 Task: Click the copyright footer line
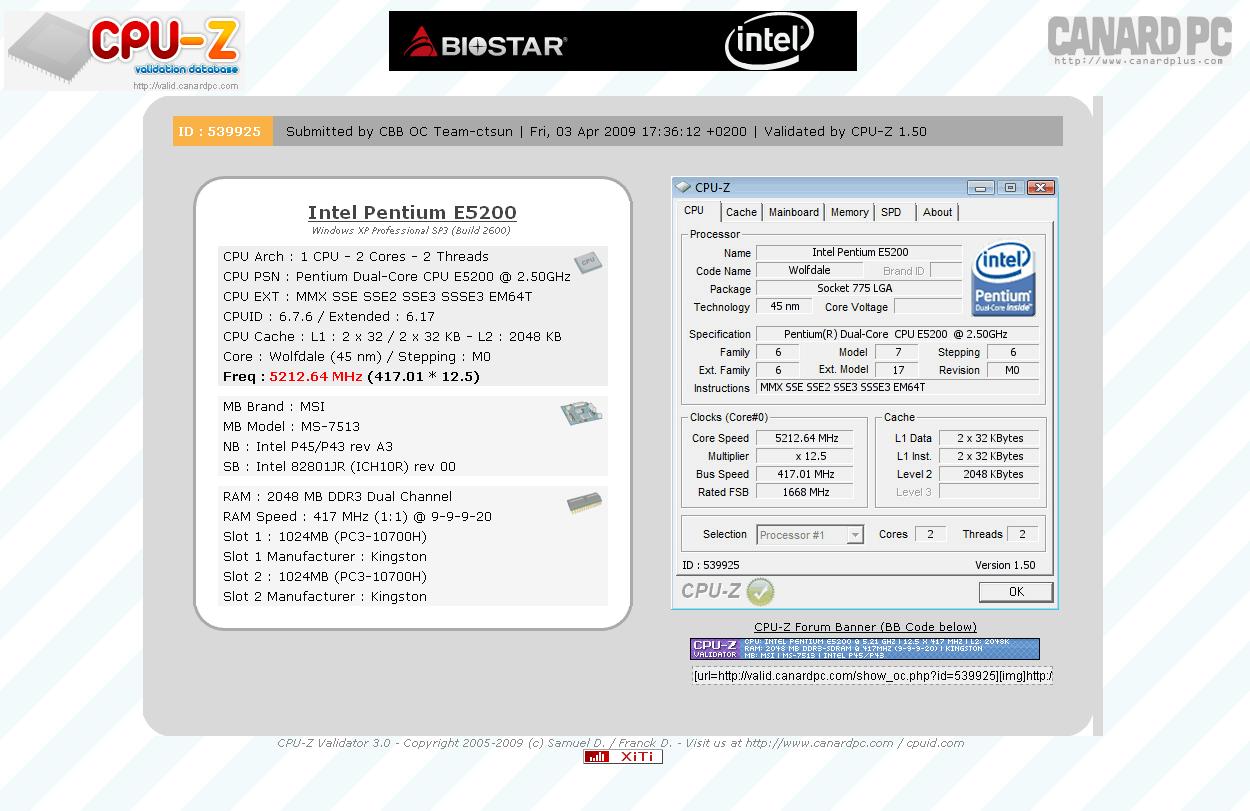coord(621,743)
